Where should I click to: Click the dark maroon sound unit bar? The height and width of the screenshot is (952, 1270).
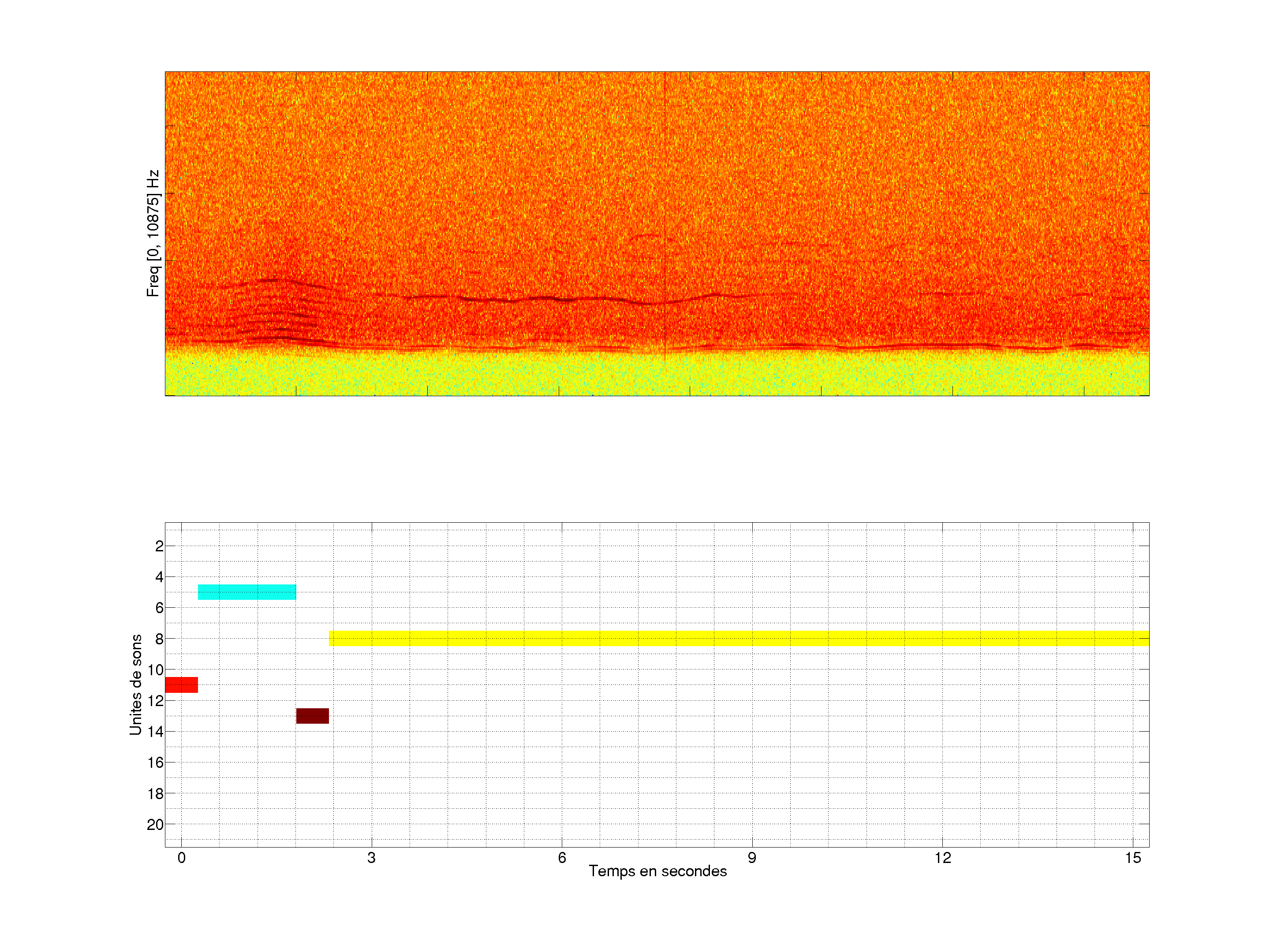(x=312, y=716)
